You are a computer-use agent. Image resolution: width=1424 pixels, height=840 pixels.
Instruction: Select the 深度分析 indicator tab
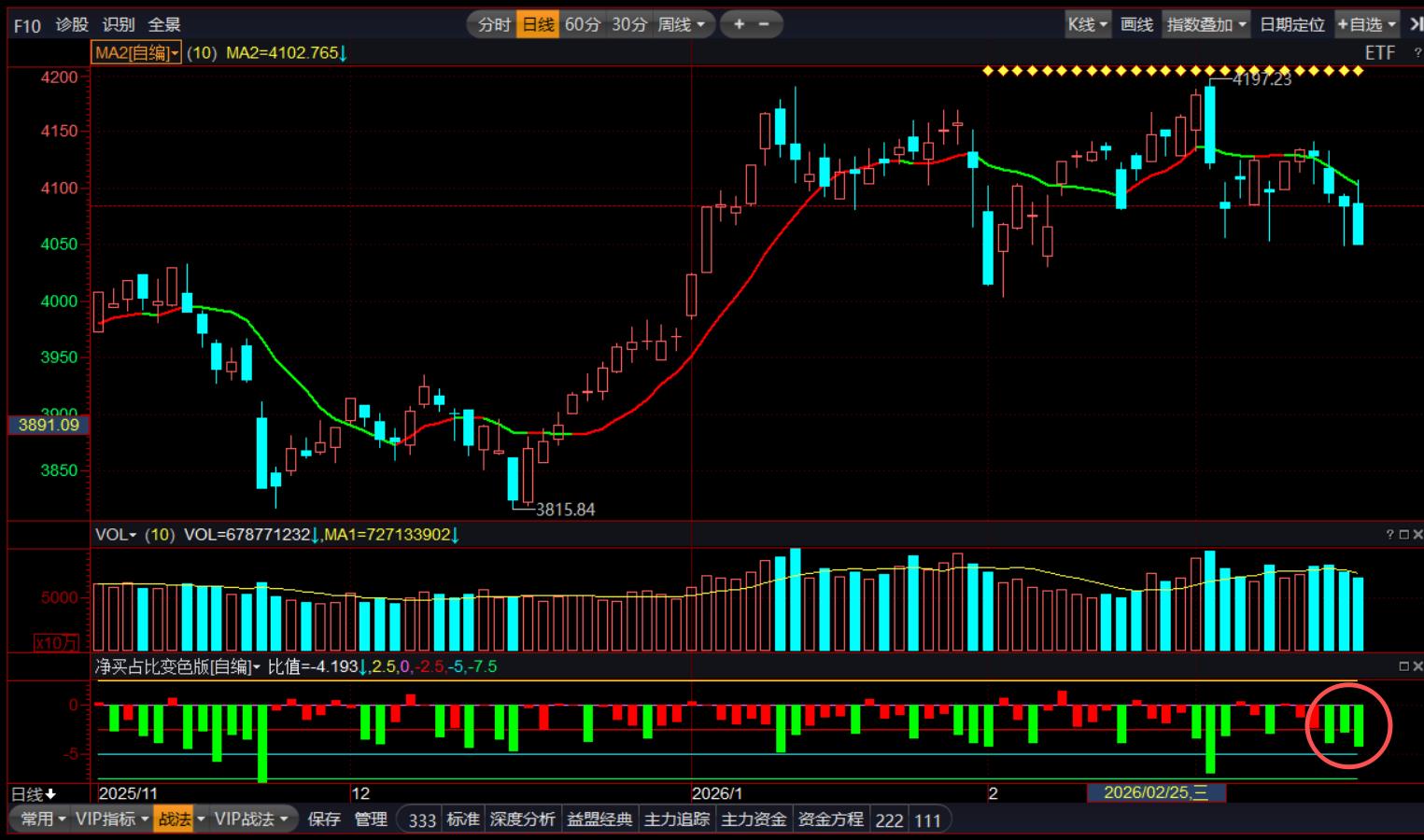pyautogui.click(x=523, y=819)
